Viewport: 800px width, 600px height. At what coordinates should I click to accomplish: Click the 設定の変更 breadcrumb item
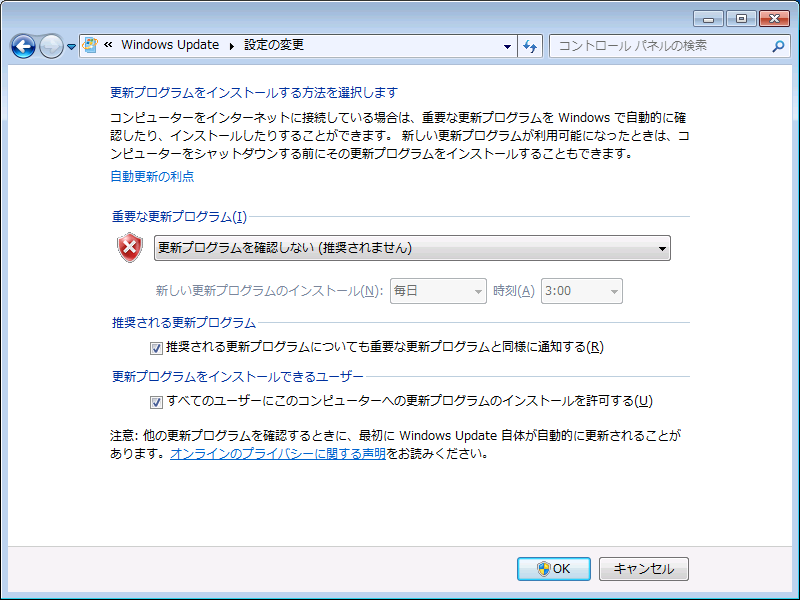click(274, 45)
